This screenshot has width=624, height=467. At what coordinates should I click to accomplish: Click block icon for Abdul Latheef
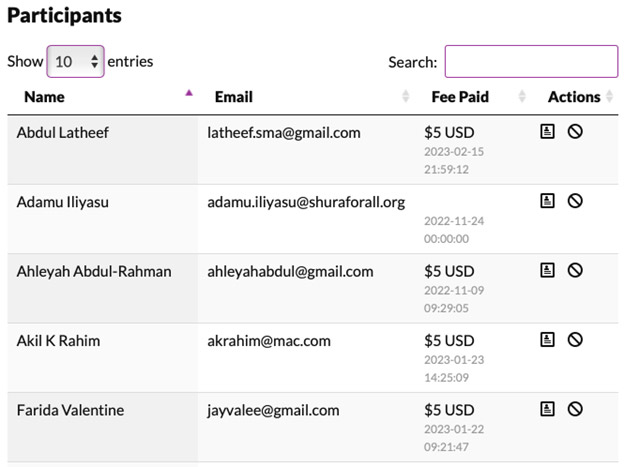[x=575, y=131]
